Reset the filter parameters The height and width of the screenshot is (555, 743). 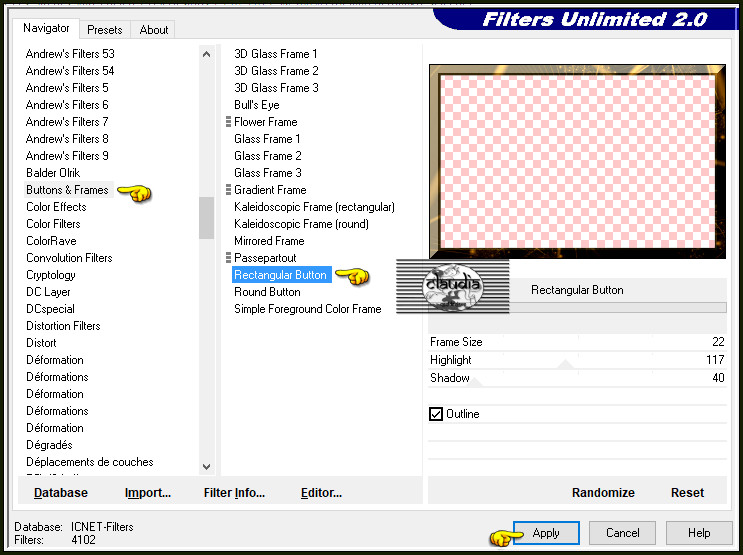(687, 492)
